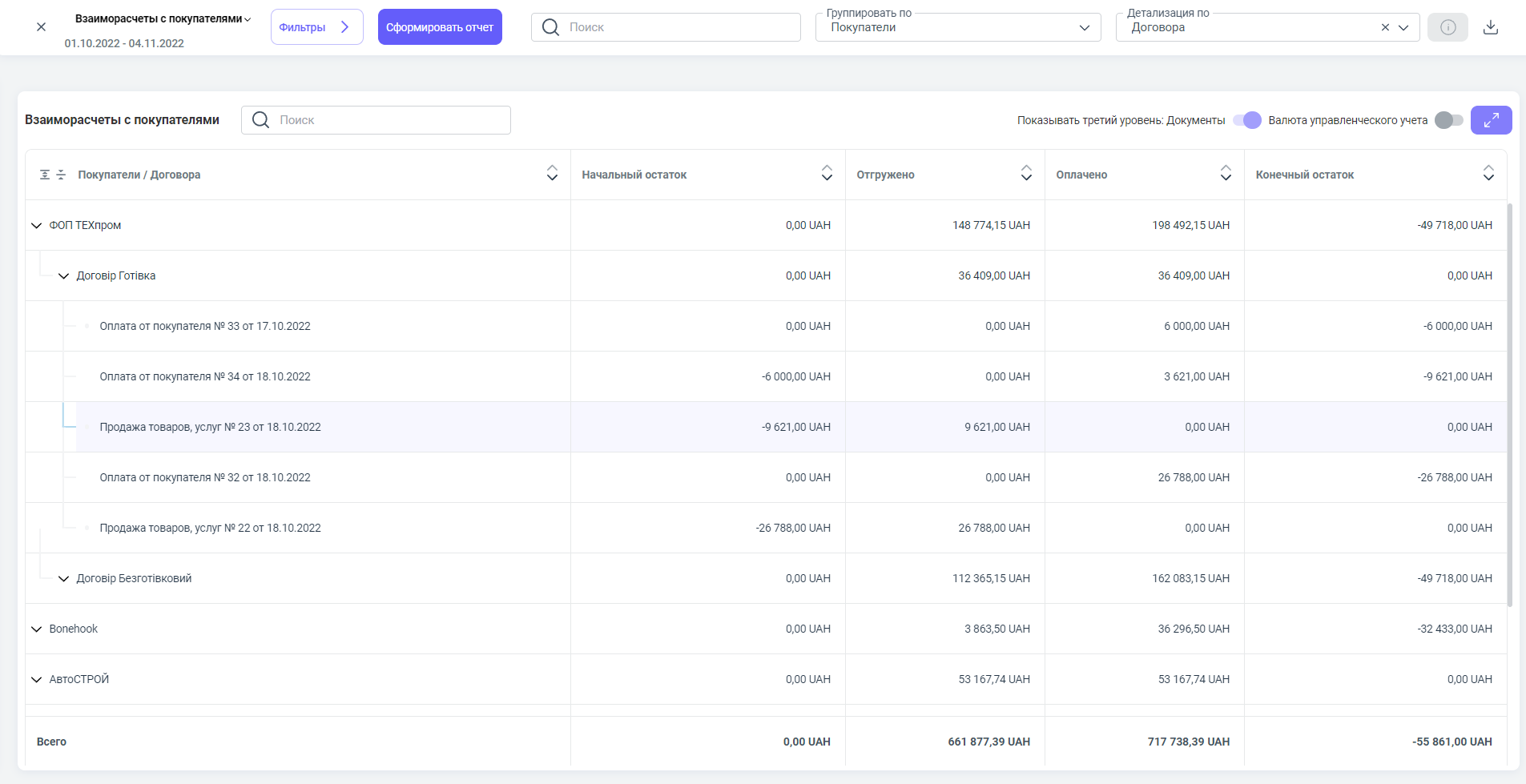
Task: Close the report with X icon
Action: click(41, 27)
